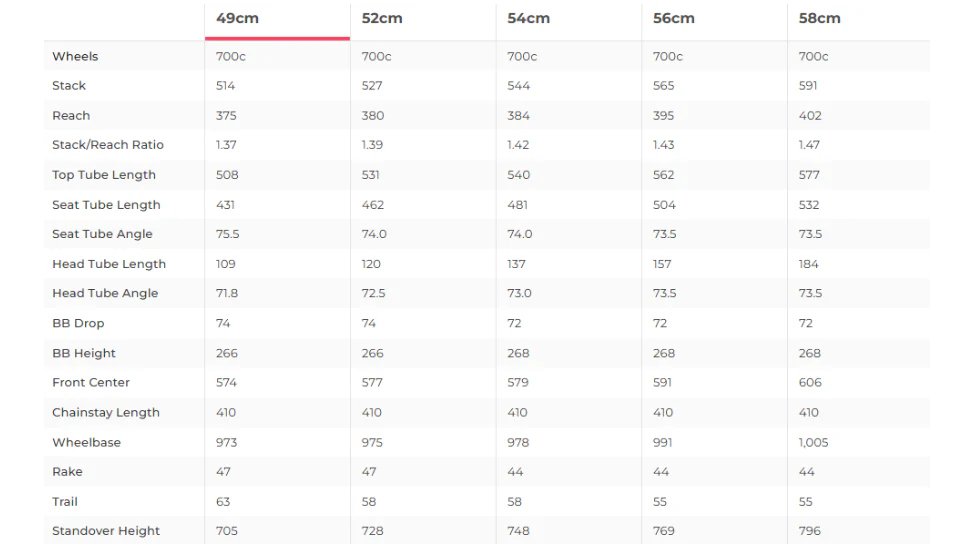The width and height of the screenshot is (973, 548).
Task: Click the Front Center value 606
Action: pos(810,383)
